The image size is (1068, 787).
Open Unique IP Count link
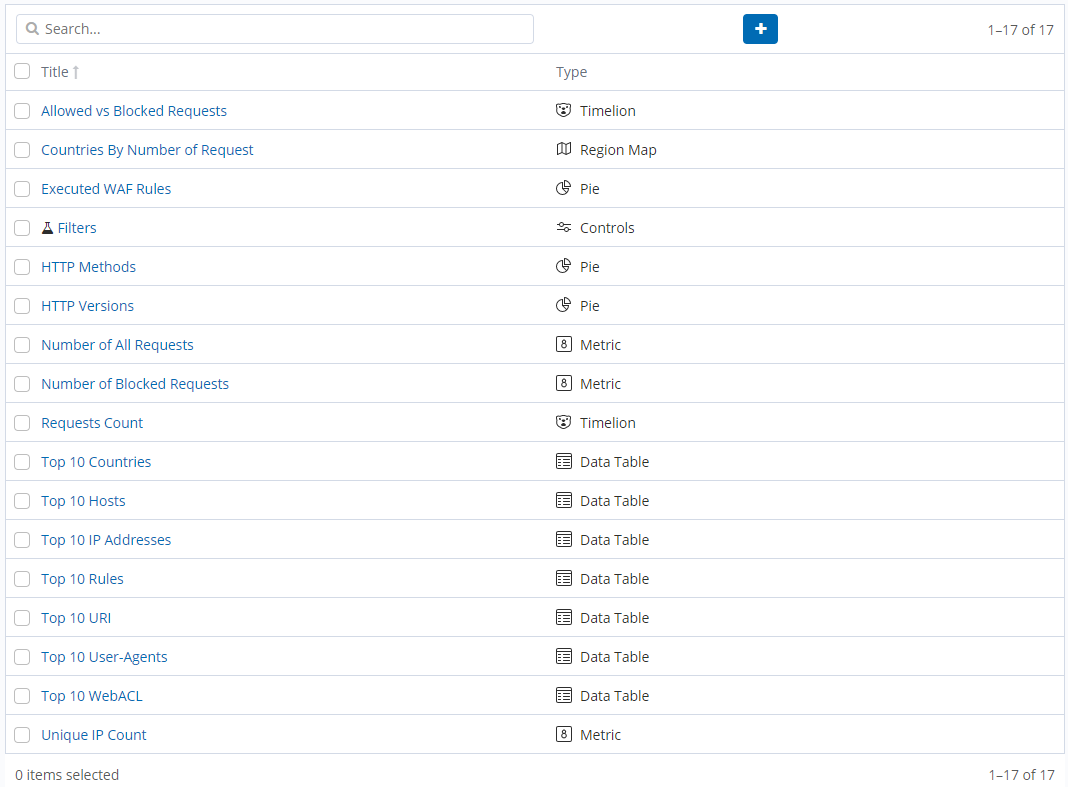coord(94,735)
